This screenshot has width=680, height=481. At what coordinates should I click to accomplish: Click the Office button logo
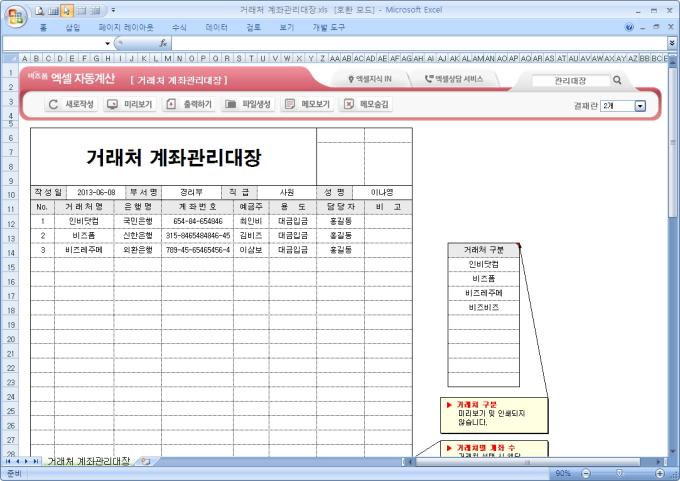[16, 17]
